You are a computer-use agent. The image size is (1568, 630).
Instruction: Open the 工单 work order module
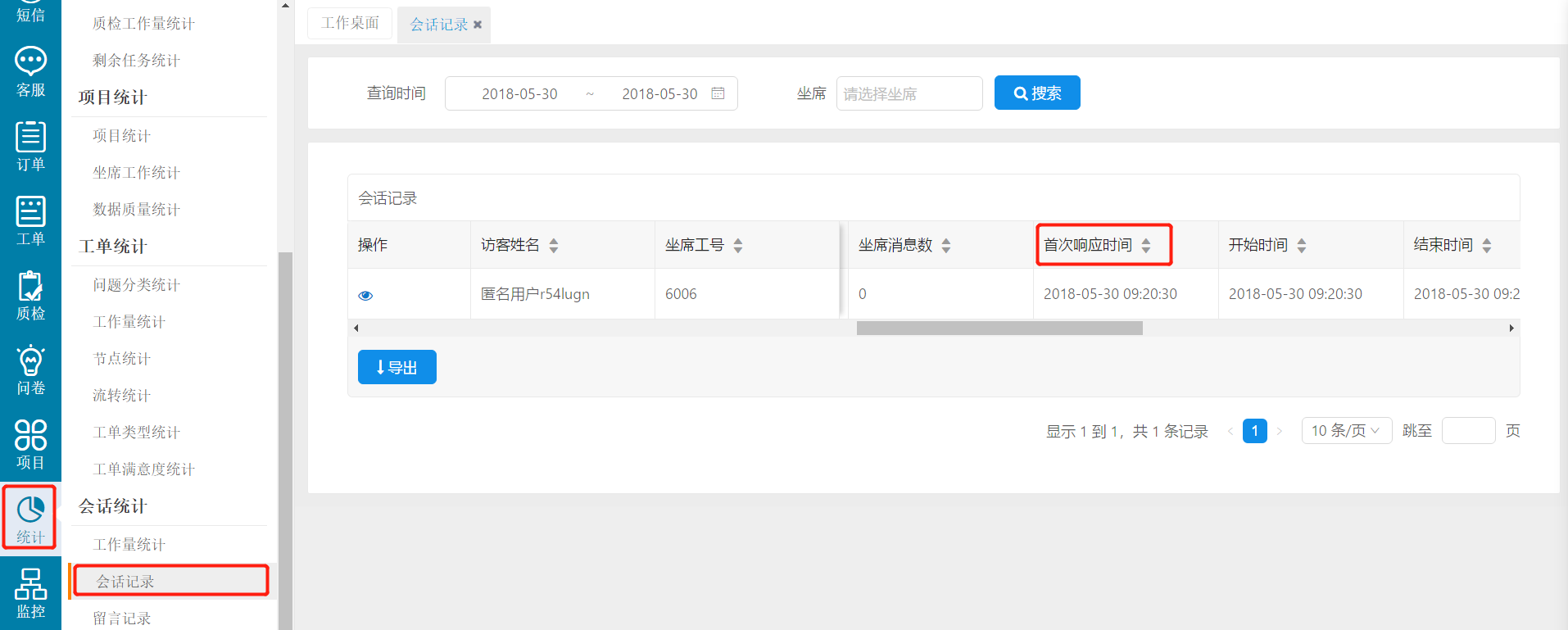[x=30, y=221]
